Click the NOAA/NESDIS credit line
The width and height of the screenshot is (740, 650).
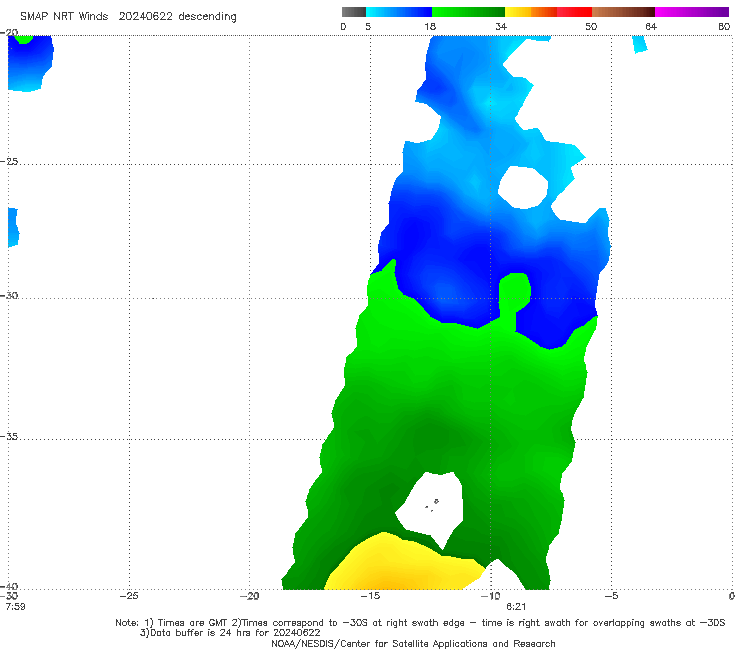pyautogui.click(x=413, y=644)
